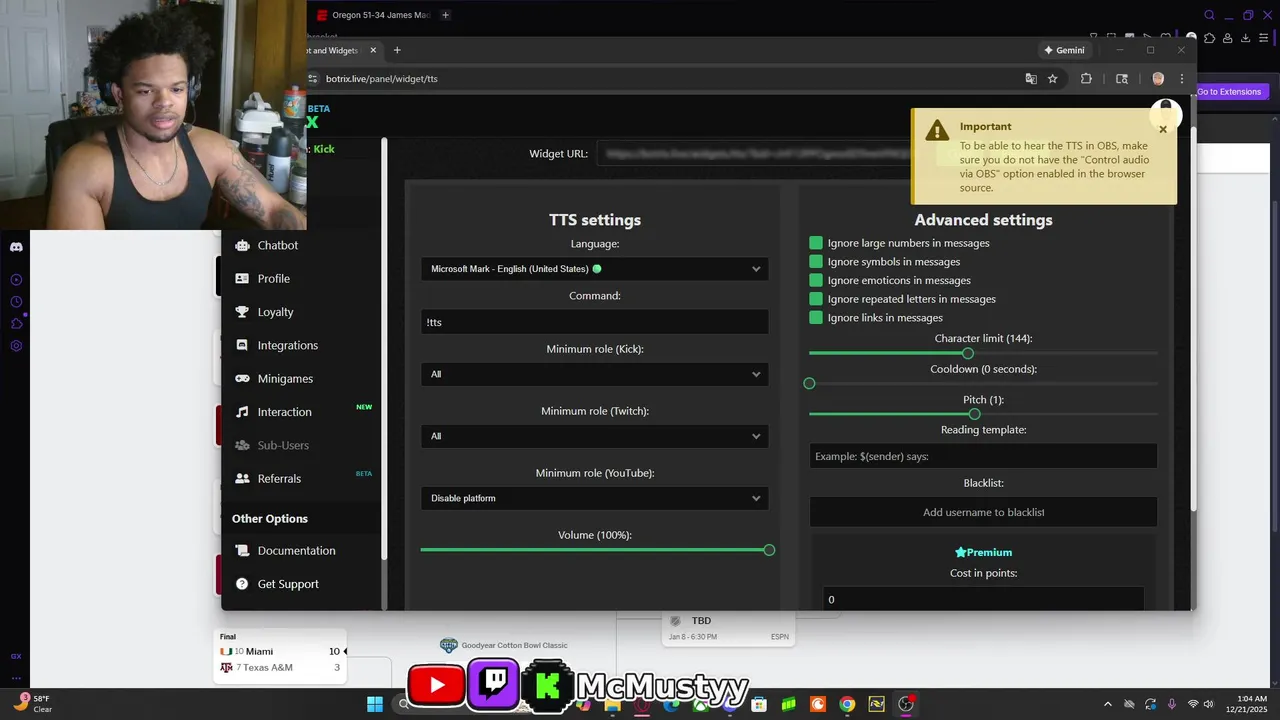Open history clock in Opera GX sidebar
Viewport: 1280px width, 720px height.
(16, 302)
